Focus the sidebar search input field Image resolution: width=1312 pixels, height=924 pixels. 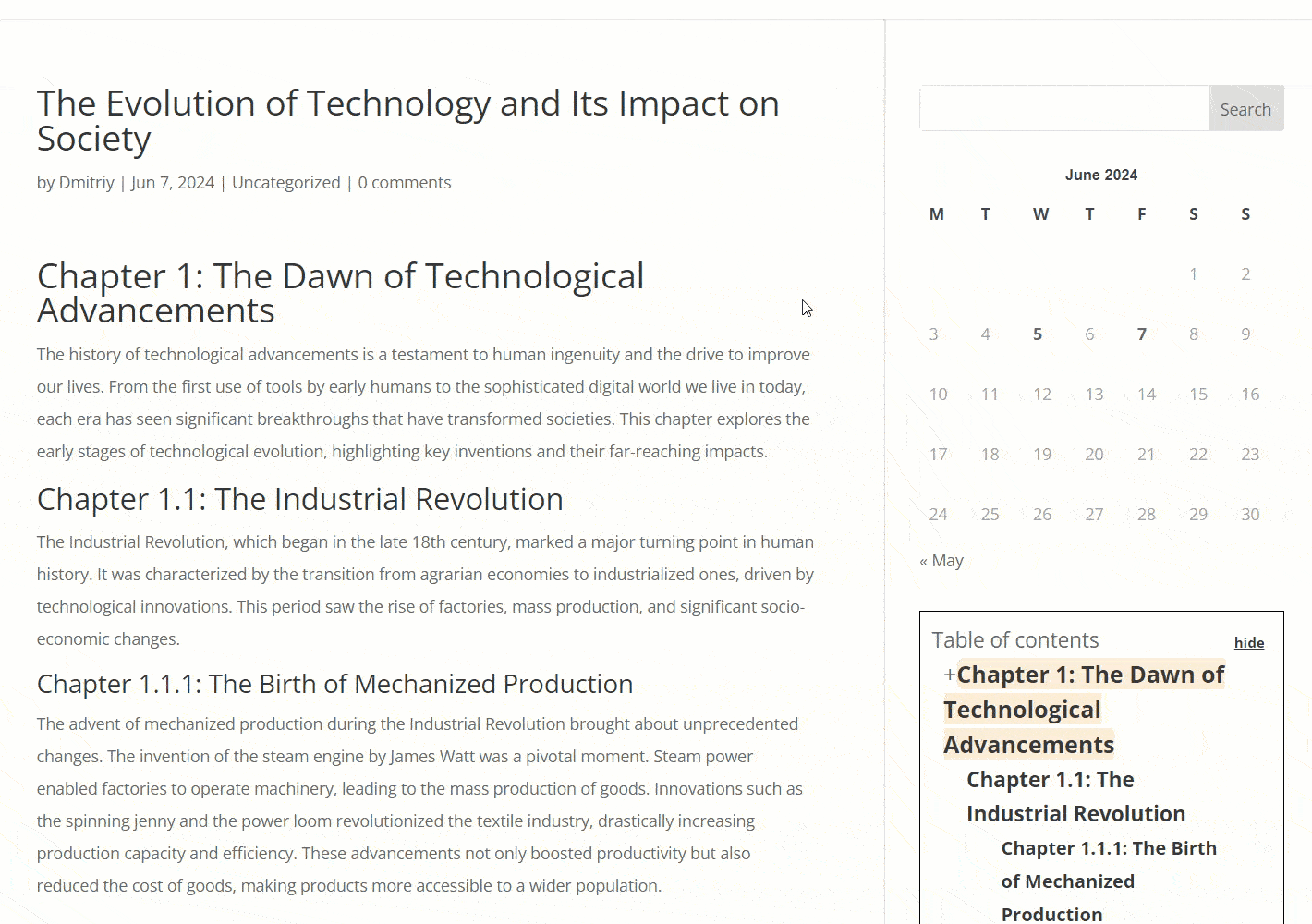click(1064, 109)
